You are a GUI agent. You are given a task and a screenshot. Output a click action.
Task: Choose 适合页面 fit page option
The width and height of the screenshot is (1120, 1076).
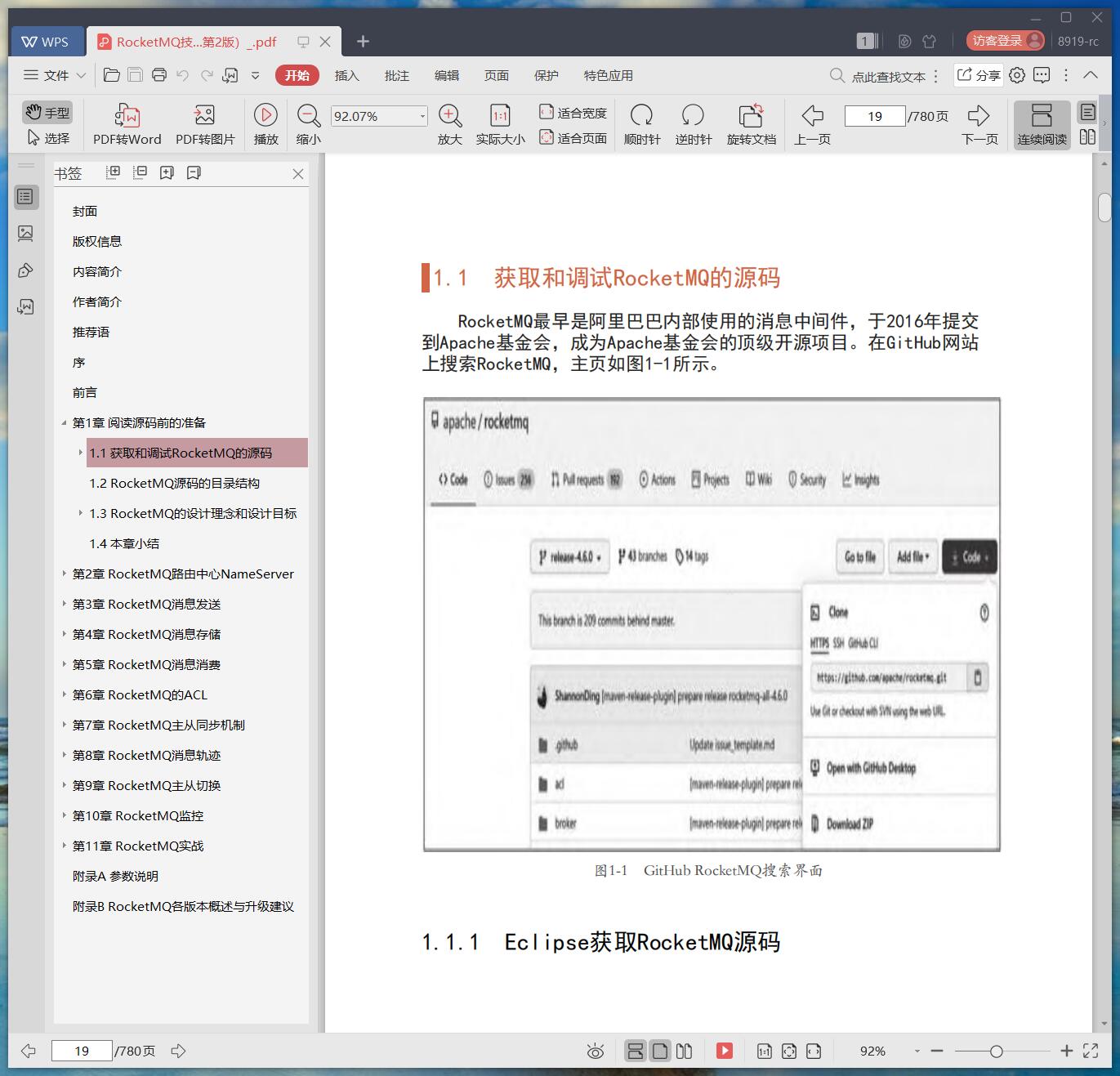pos(573,138)
